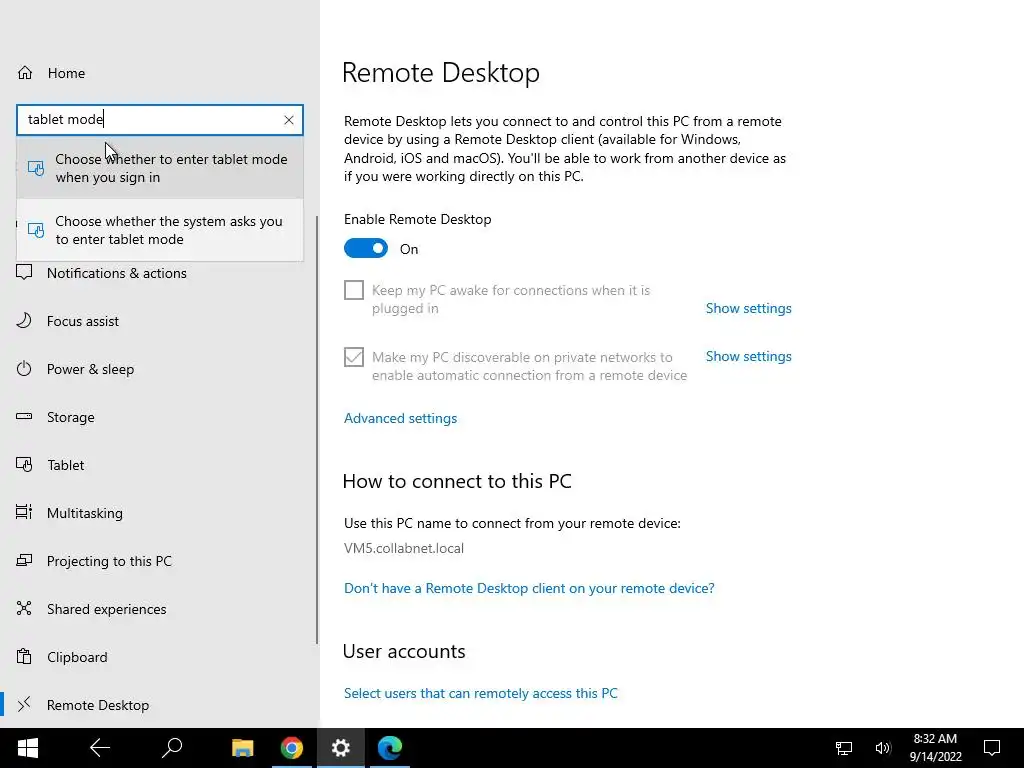Click the Notifications & actions icon

click(24, 272)
